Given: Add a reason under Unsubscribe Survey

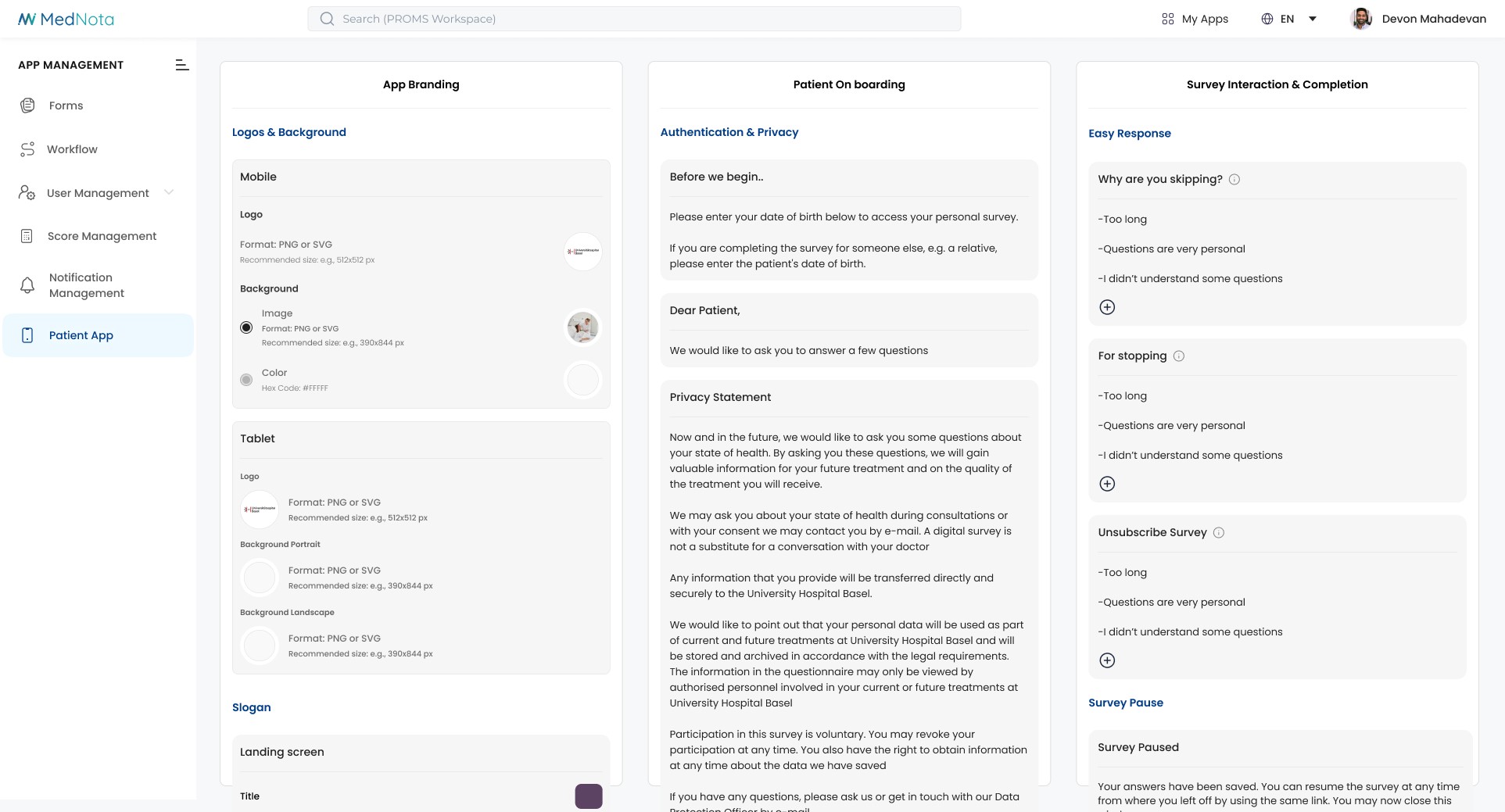Looking at the screenshot, I should (x=1107, y=660).
